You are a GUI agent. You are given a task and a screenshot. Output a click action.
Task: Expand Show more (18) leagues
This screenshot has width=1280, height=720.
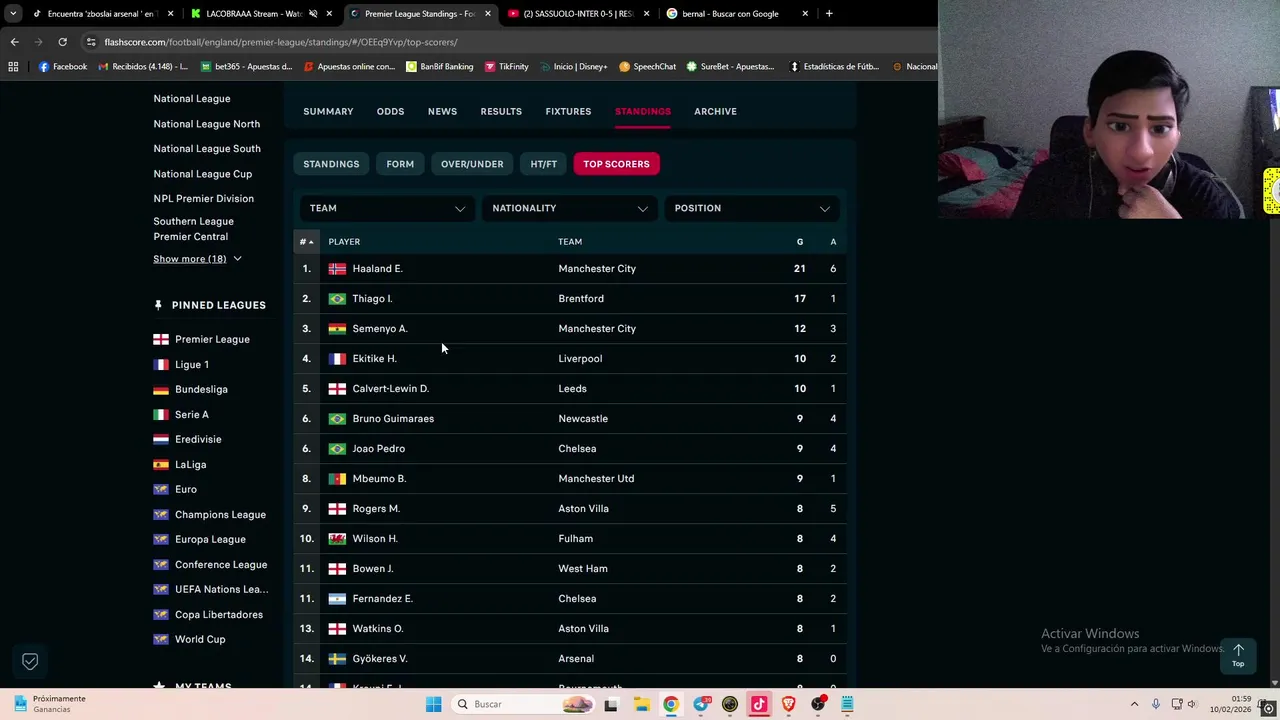(x=197, y=259)
